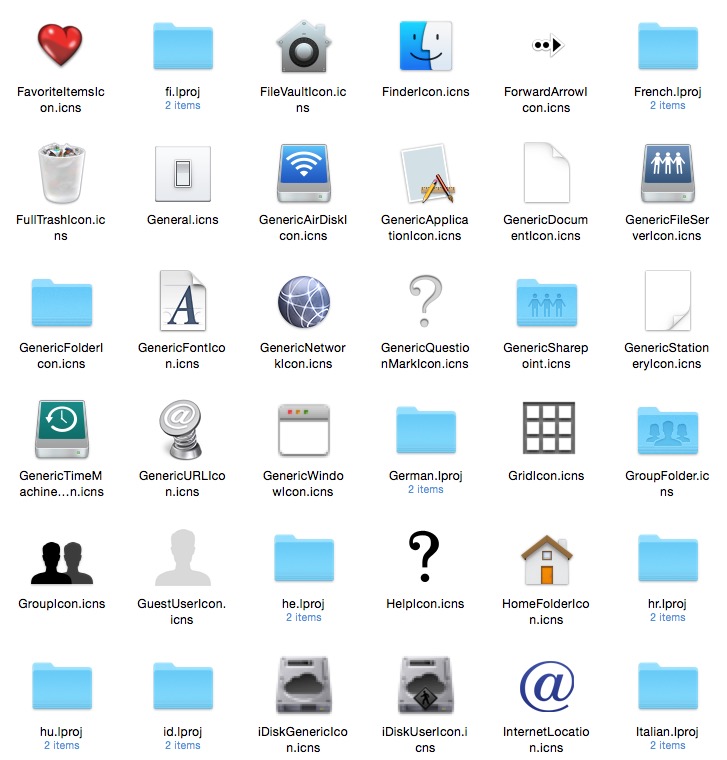Click the InternetLocation.icns filename label
The width and height of the screenshot is (727, 760).
point(546,739)
